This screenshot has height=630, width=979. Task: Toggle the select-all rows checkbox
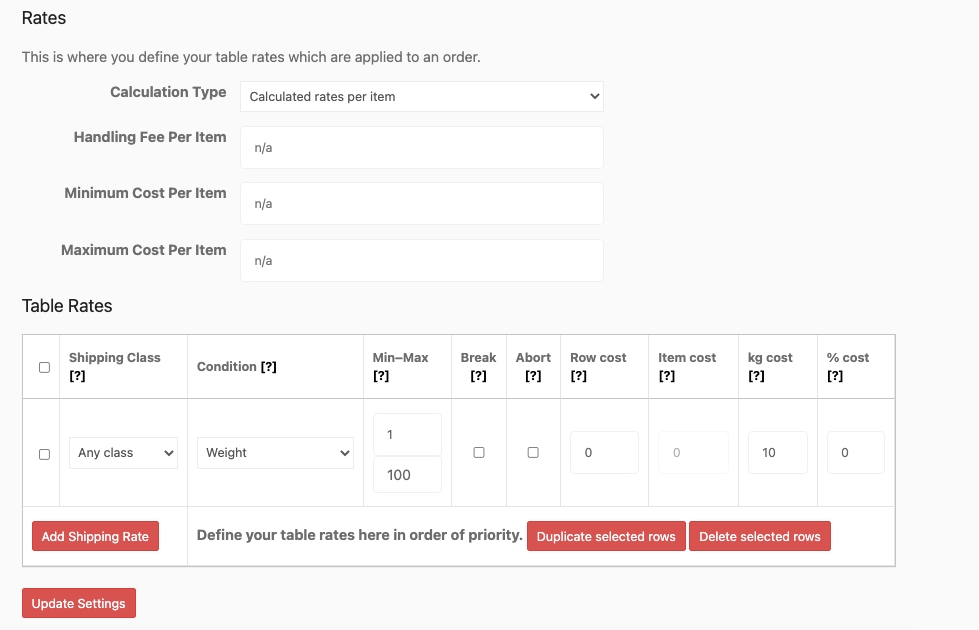[x=43, y=367]
